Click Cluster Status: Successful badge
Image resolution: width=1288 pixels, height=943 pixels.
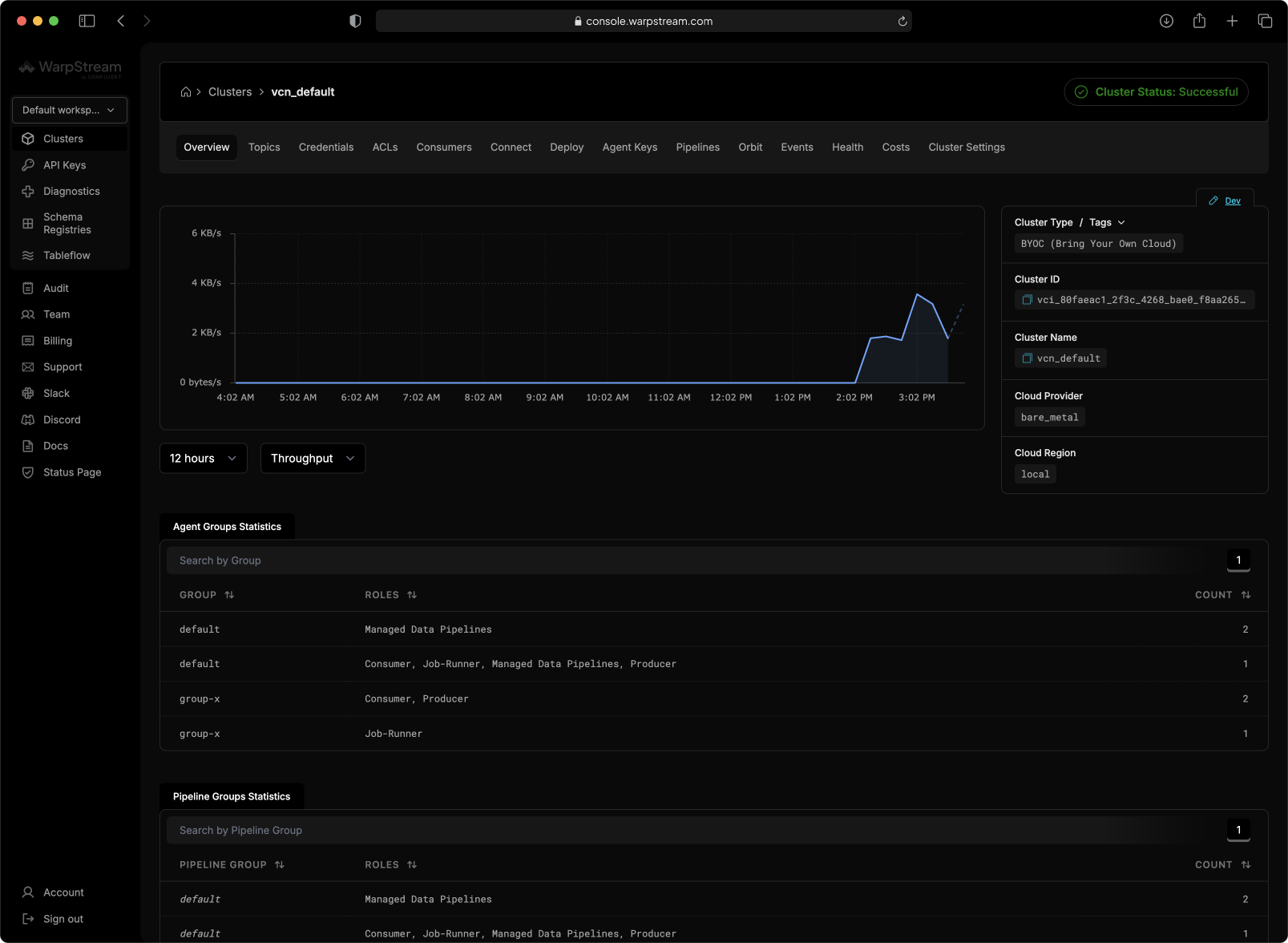coord(1156,92)
